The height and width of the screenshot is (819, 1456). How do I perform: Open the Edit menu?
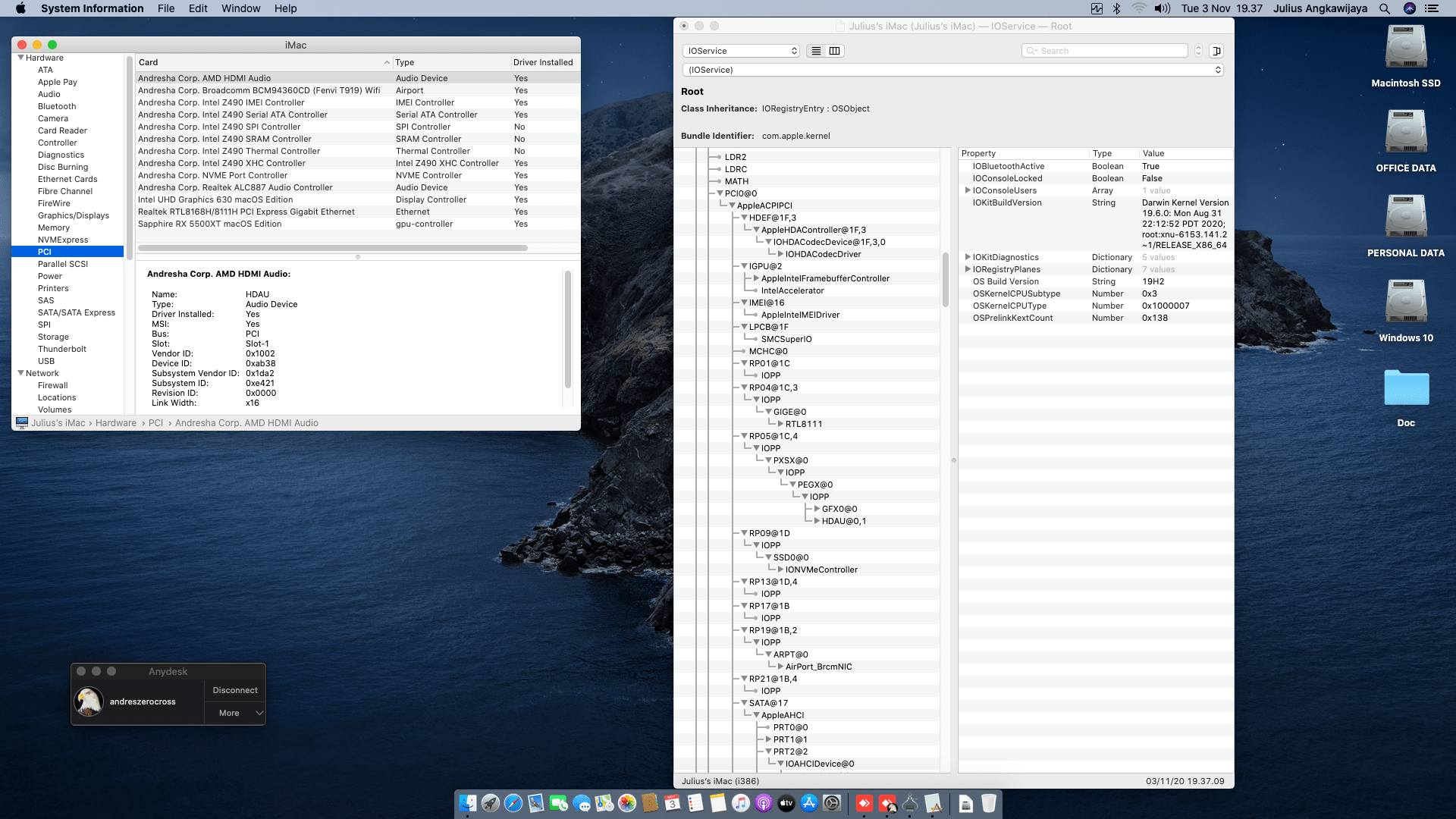pyautogui.click(x=198, y=8)
